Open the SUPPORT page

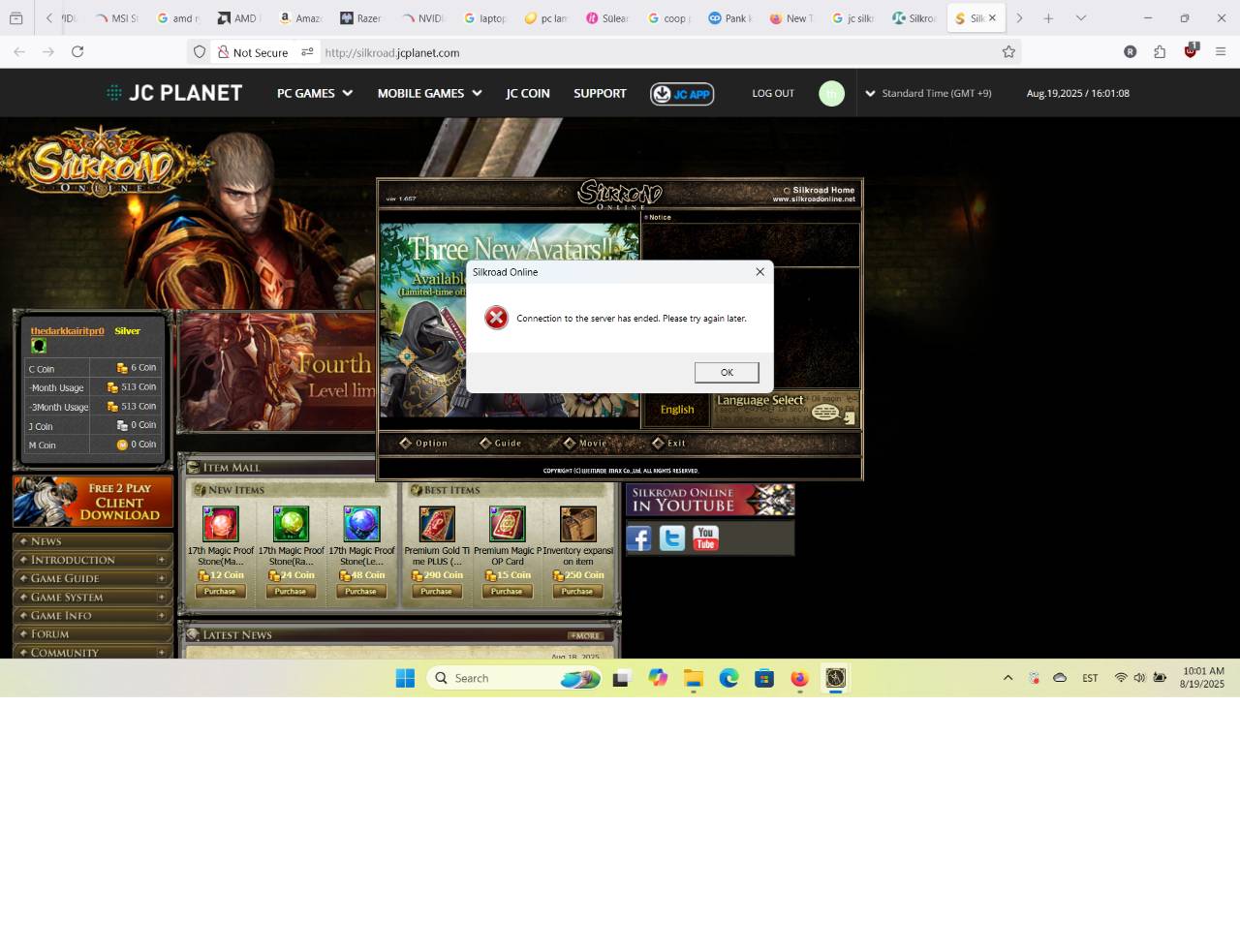pos(600,93)
